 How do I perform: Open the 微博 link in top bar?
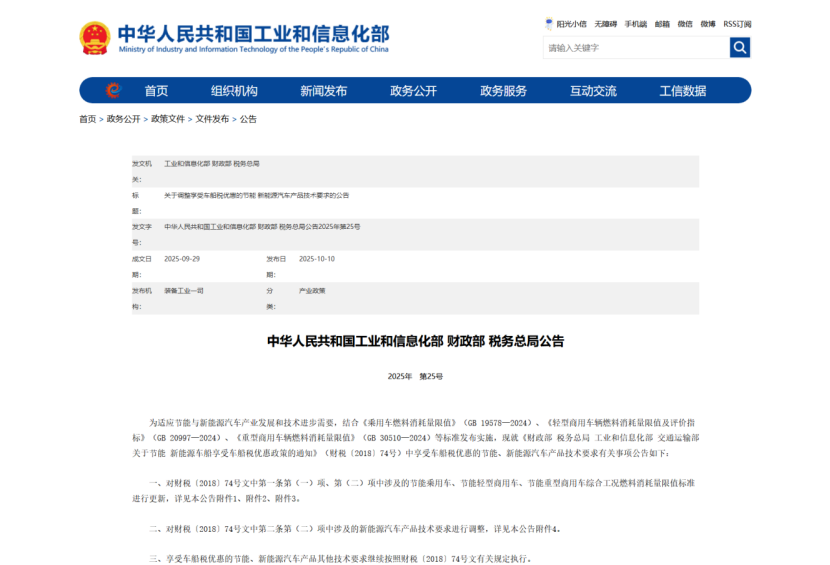[708, 23]
